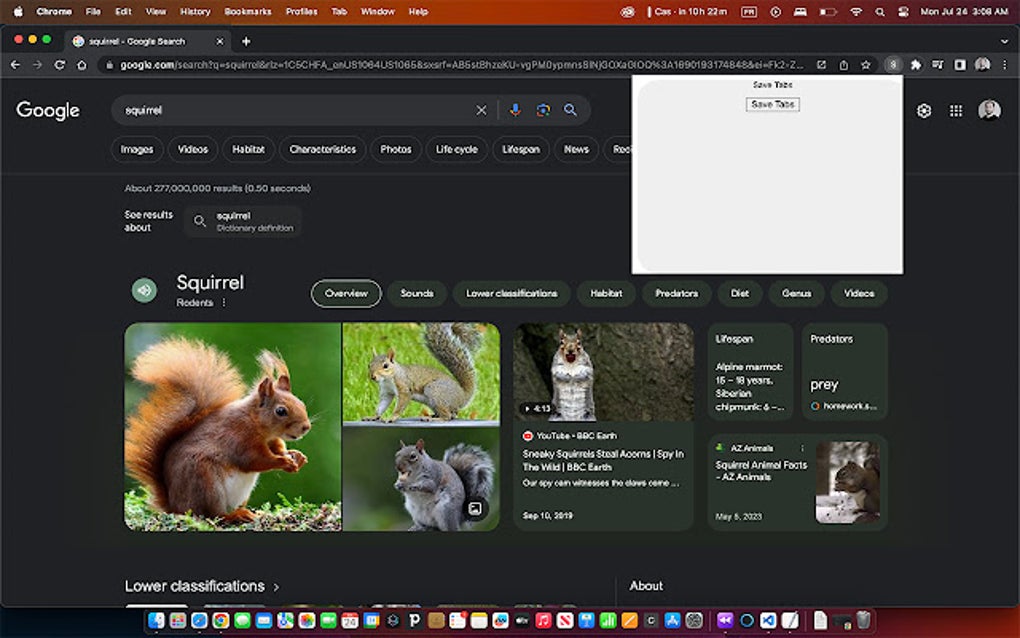The image size is (1020, 638).
Task: Open the Google apps grid icon
Action: click(x=956, y=110)
